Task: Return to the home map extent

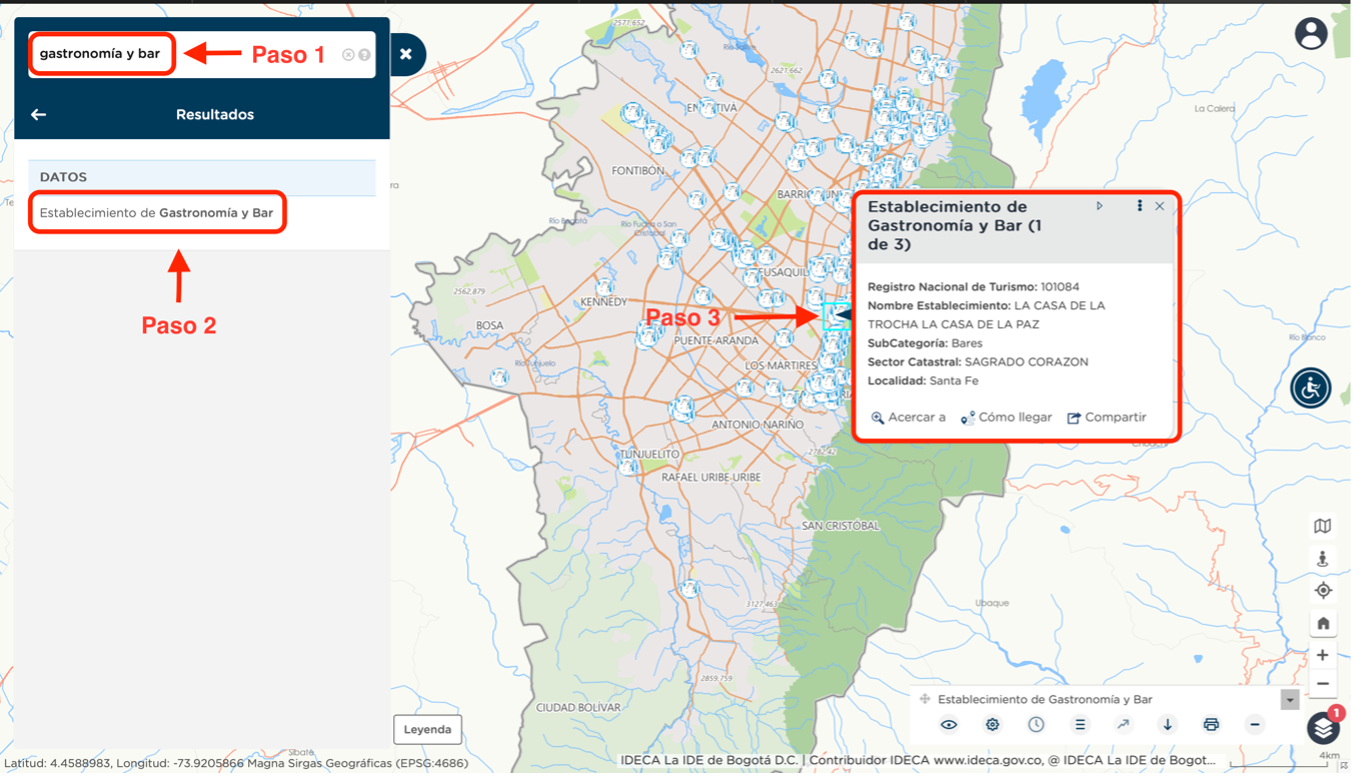Action: click(1323, 623)
